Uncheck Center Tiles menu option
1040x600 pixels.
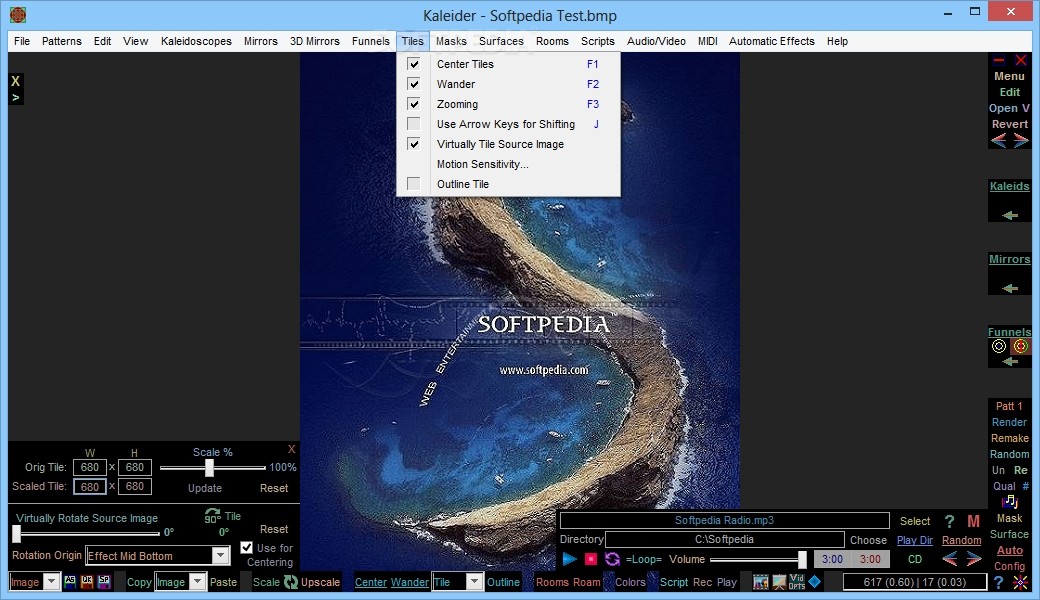pos(413,64)
